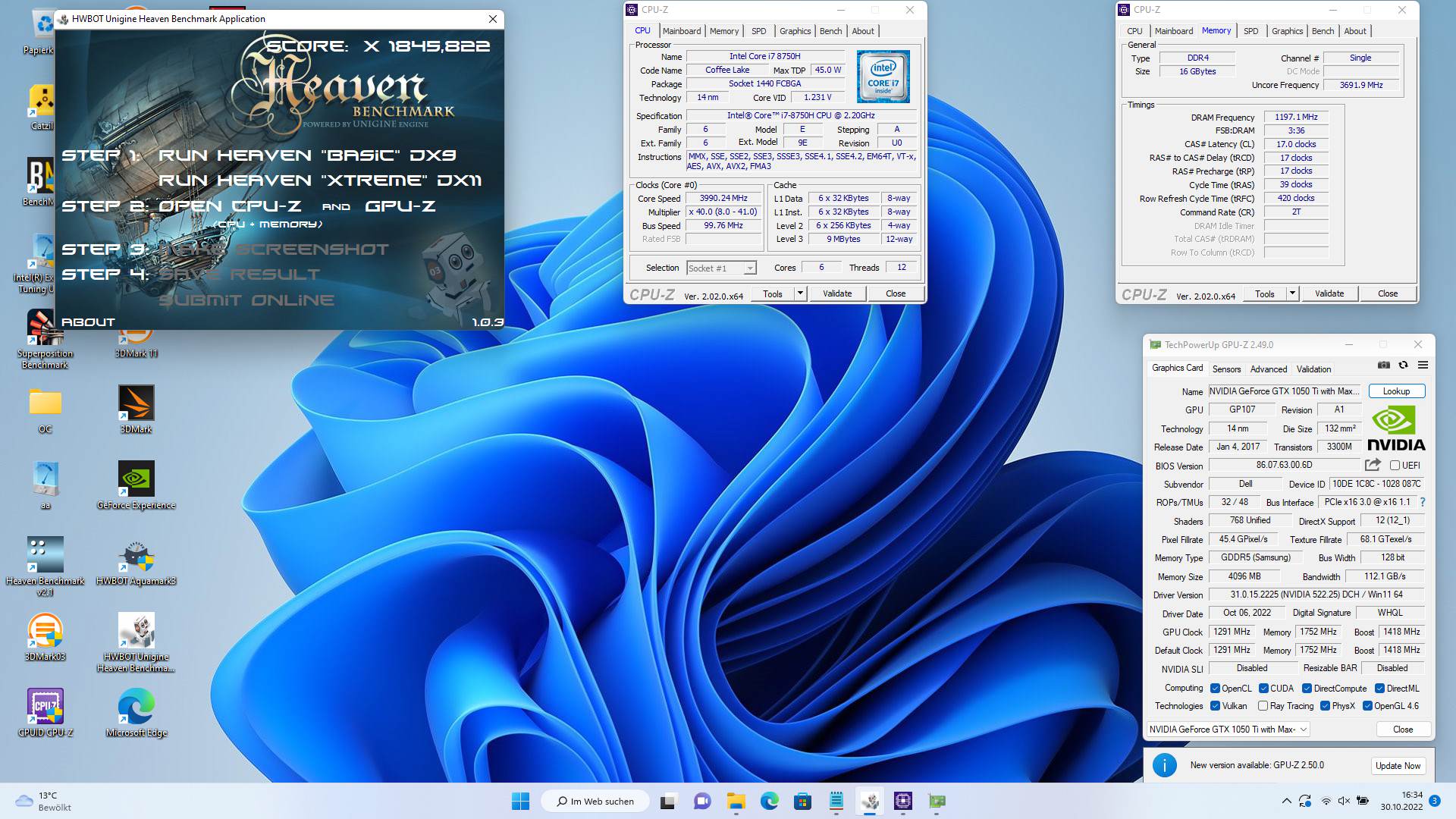The image size is (1456, 819).
Task: Click the GPU-Z refresh icon
Action: click(1403, 365)
